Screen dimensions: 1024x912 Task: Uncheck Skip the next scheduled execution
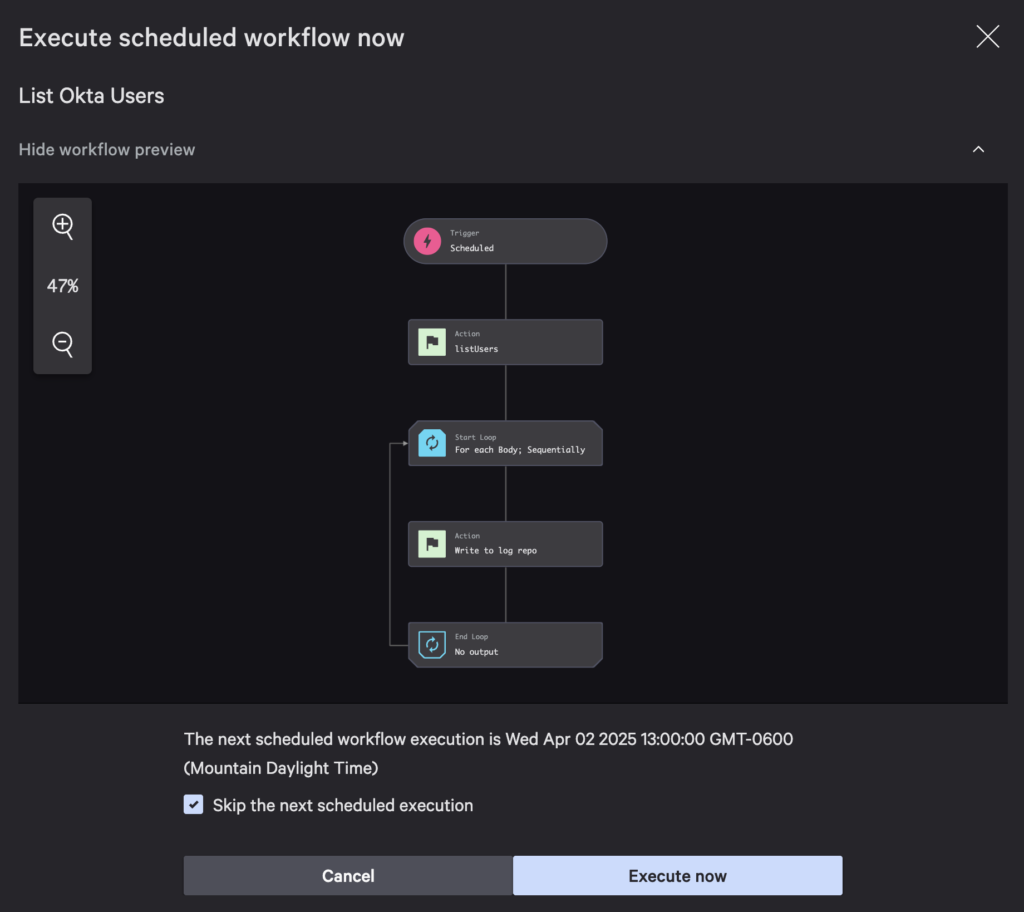coord(194,805)
